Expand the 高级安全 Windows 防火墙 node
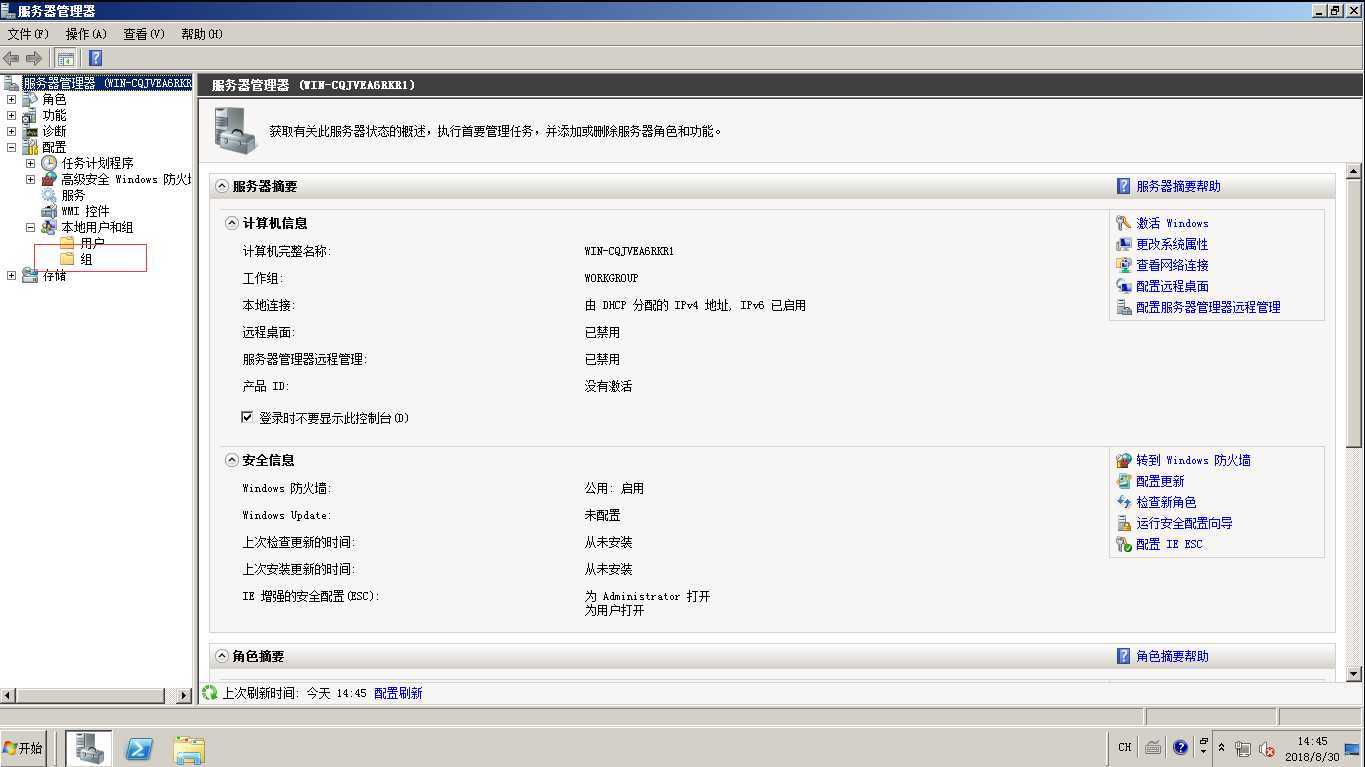This screenshot has height=767, width=1365. tap(30, 179)
